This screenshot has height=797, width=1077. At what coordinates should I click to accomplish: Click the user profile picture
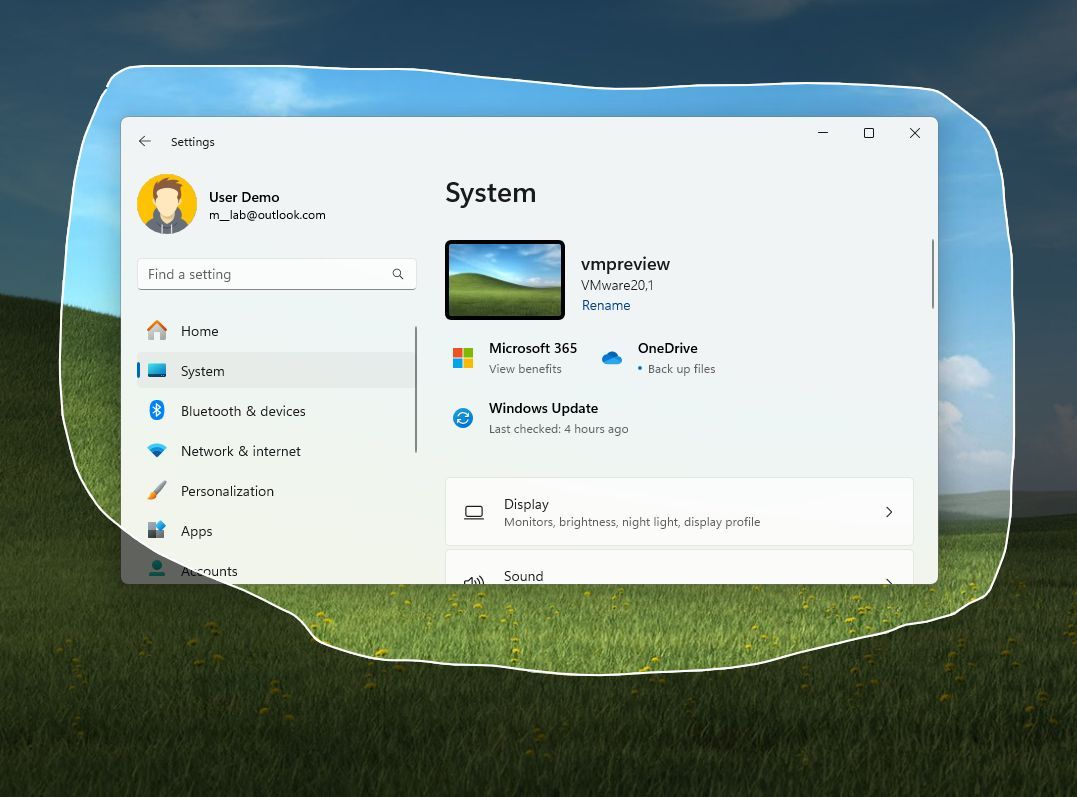pyautogui.click(x=167, y=203)
